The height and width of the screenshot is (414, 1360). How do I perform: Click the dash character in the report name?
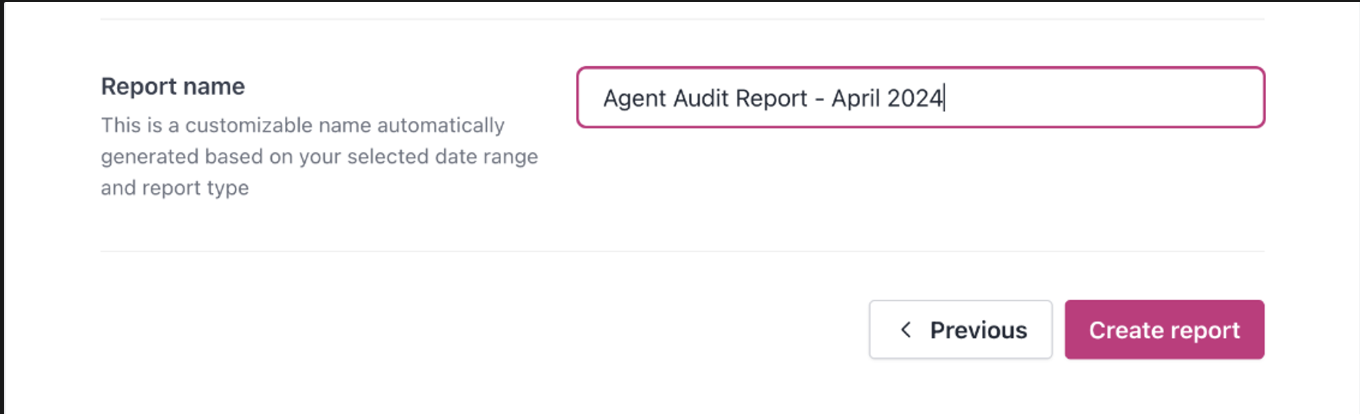pos(815,99)
